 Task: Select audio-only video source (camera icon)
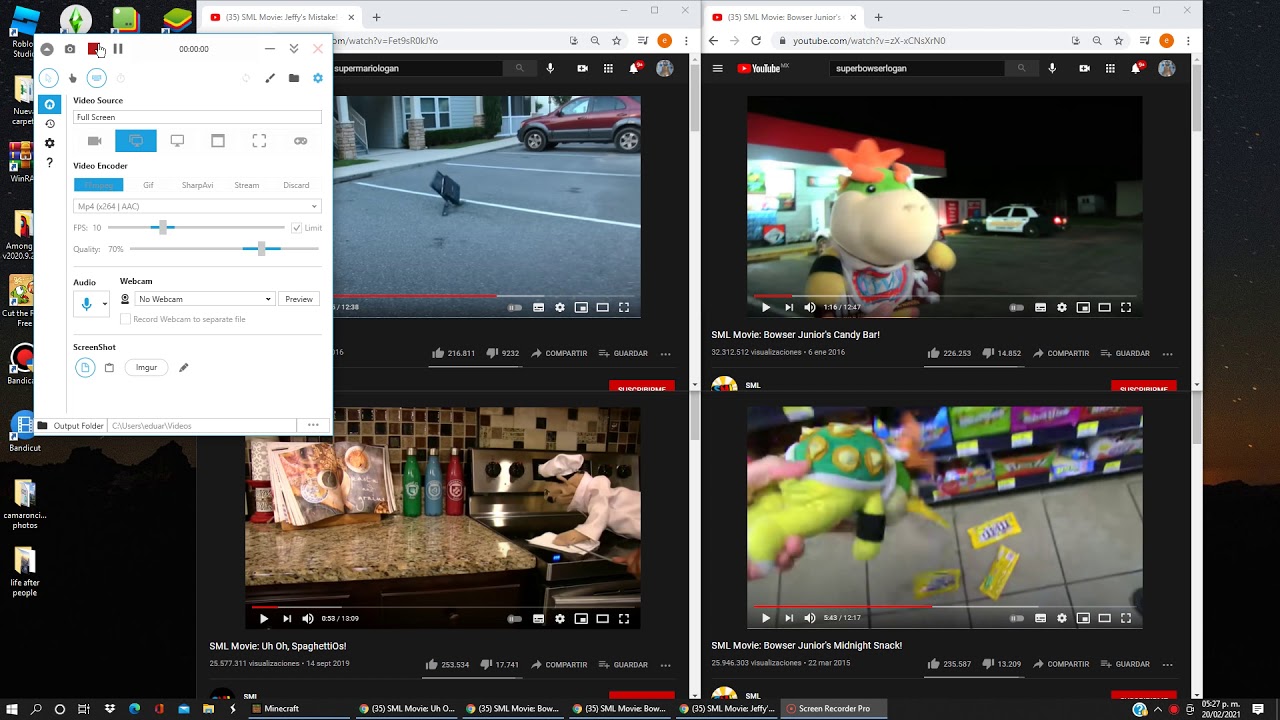click(95, 141)
